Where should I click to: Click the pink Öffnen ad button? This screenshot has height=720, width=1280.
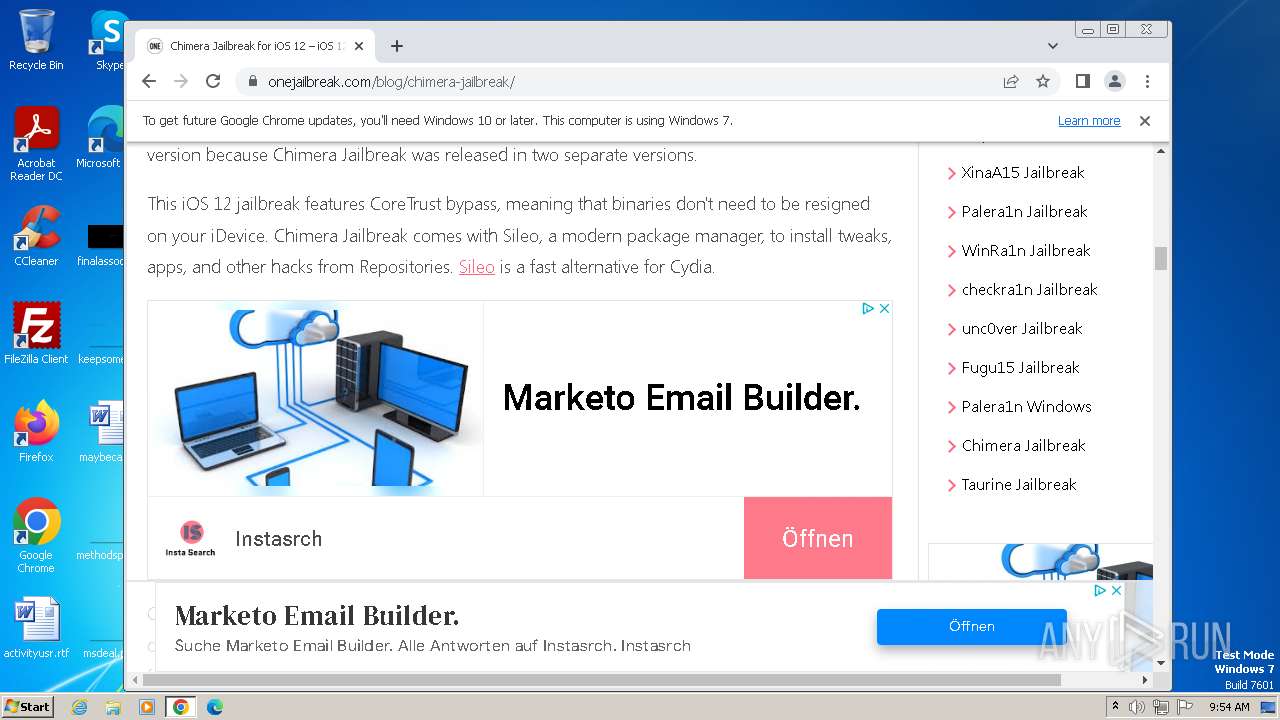(817, 538)
